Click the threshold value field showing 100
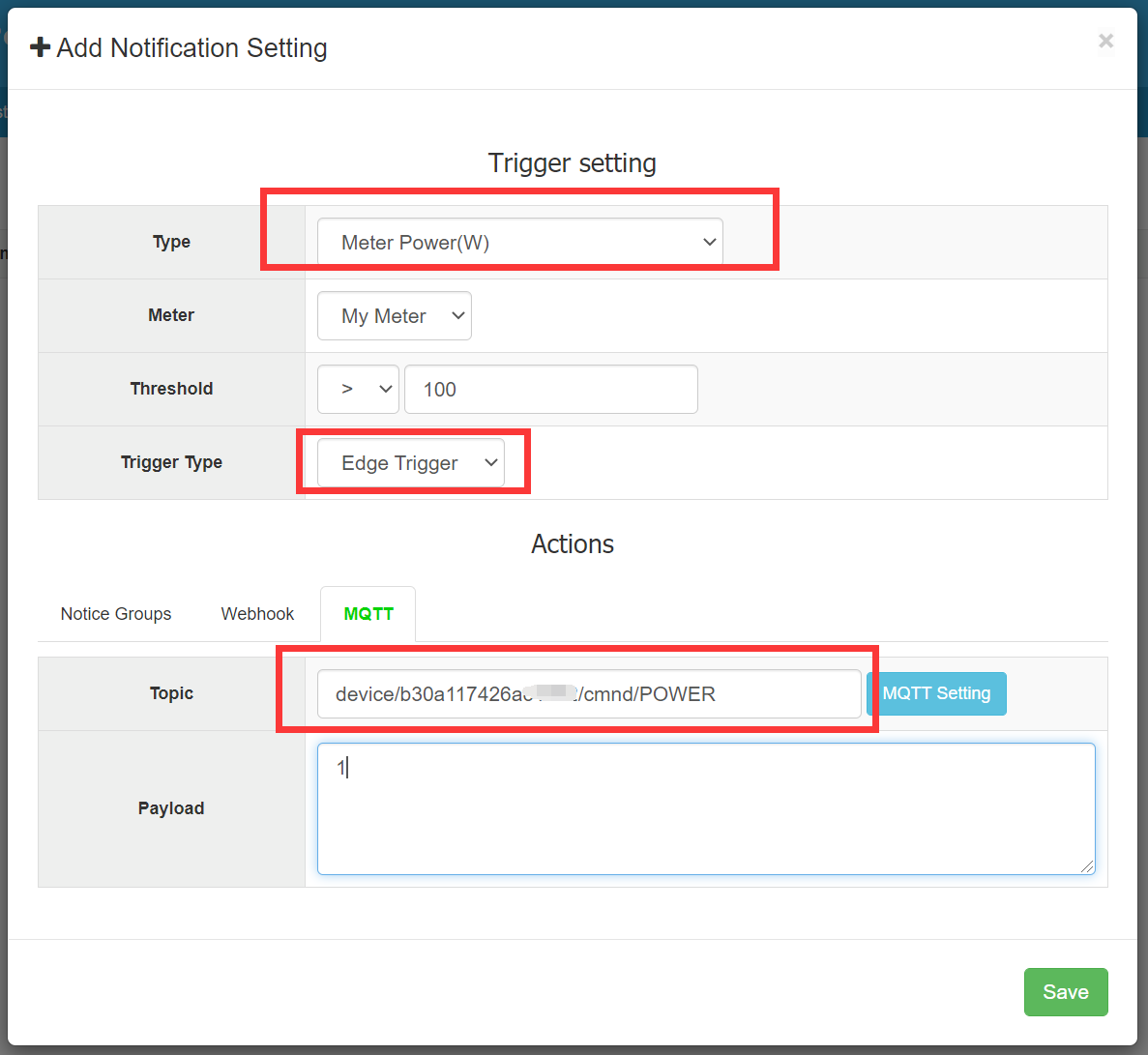 click(x=550, y=389)
